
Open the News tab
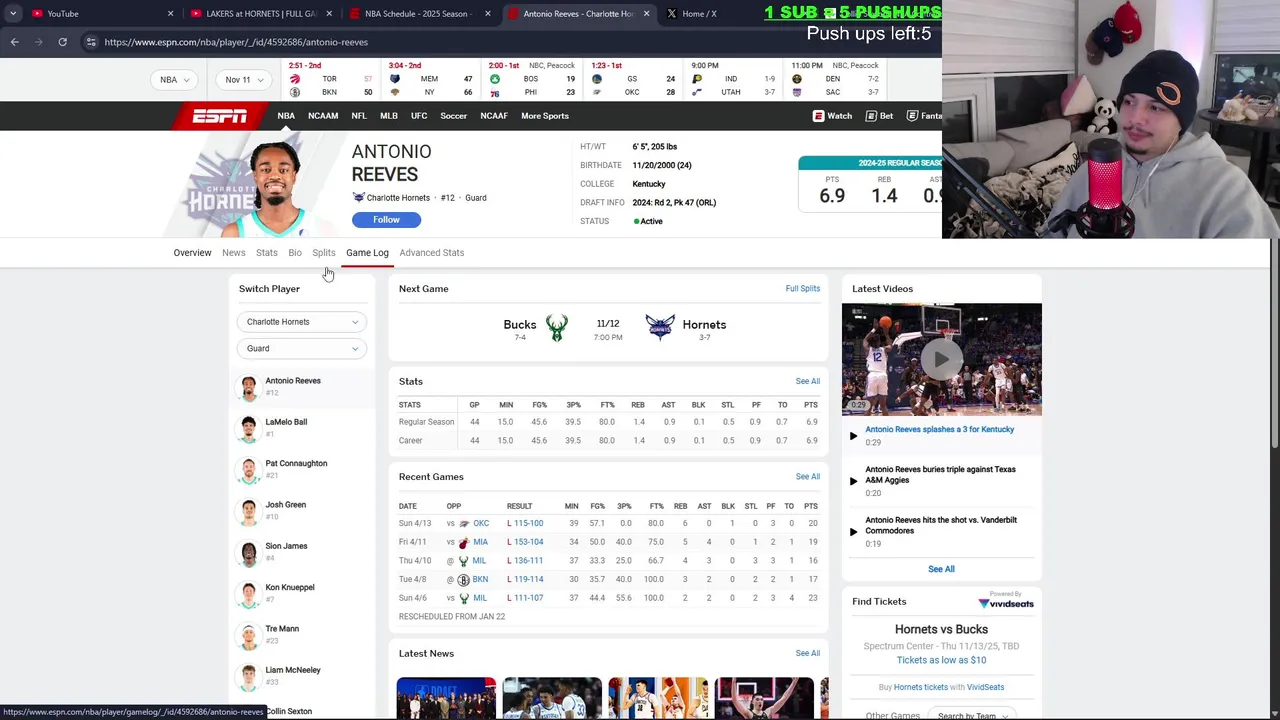pos(234,253)
